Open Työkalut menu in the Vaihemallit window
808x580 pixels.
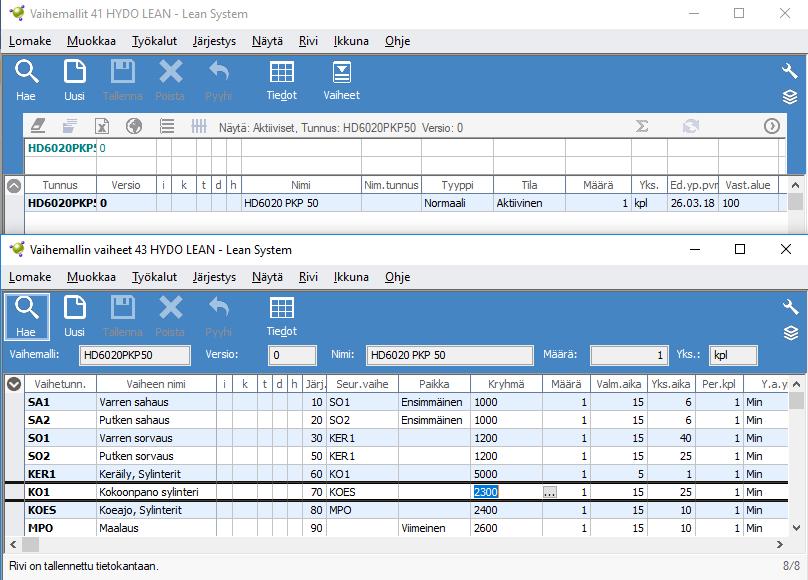tap(154, 41)
